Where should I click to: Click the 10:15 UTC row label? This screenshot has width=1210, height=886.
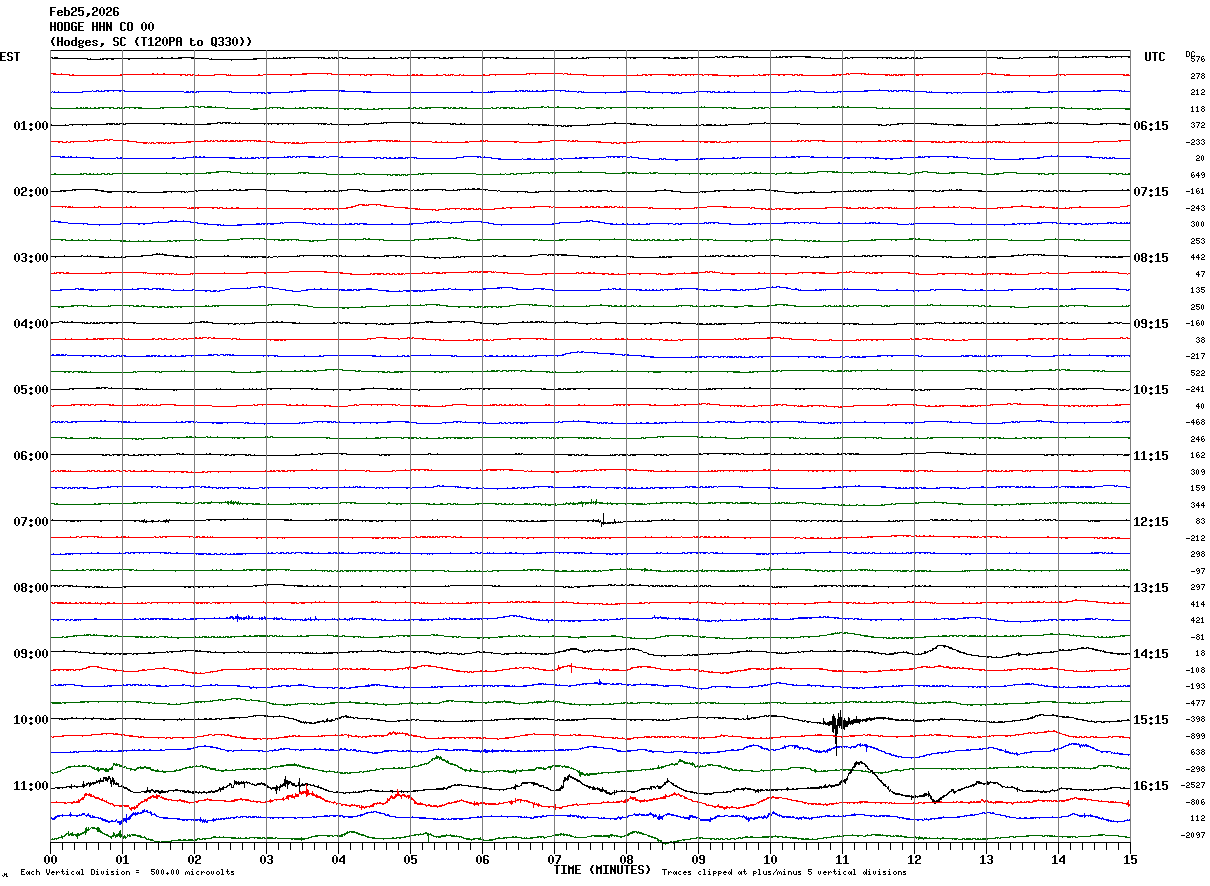(1150, 390)
